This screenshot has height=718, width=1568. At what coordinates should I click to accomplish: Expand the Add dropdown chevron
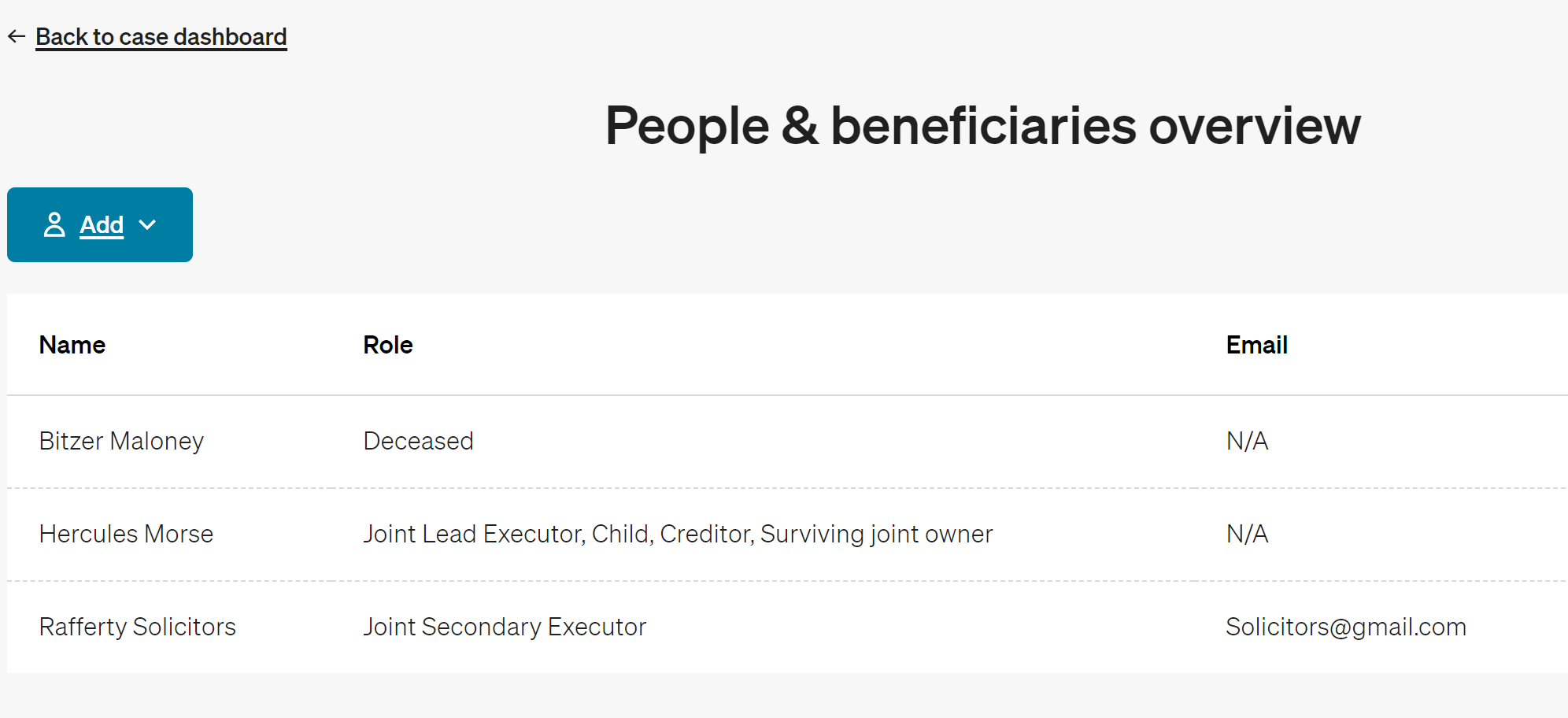point(147,225)
